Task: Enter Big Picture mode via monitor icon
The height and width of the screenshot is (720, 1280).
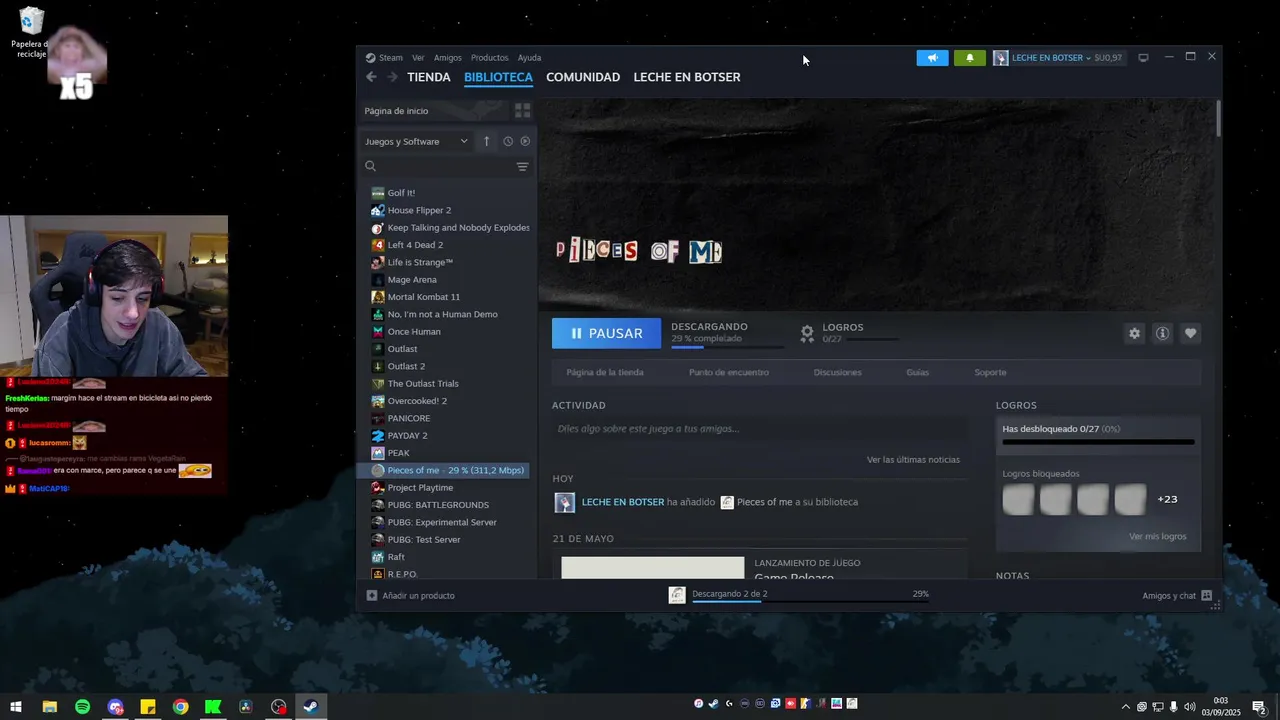Action: (x=1143, y=58)
